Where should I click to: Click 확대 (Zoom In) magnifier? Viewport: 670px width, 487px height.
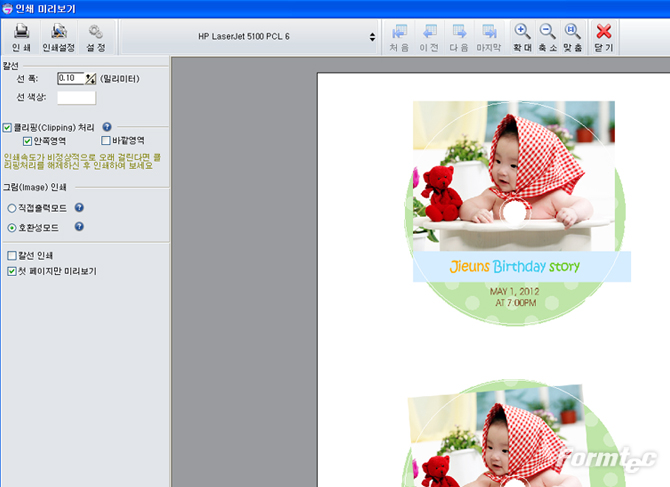(x=522, y=38)
